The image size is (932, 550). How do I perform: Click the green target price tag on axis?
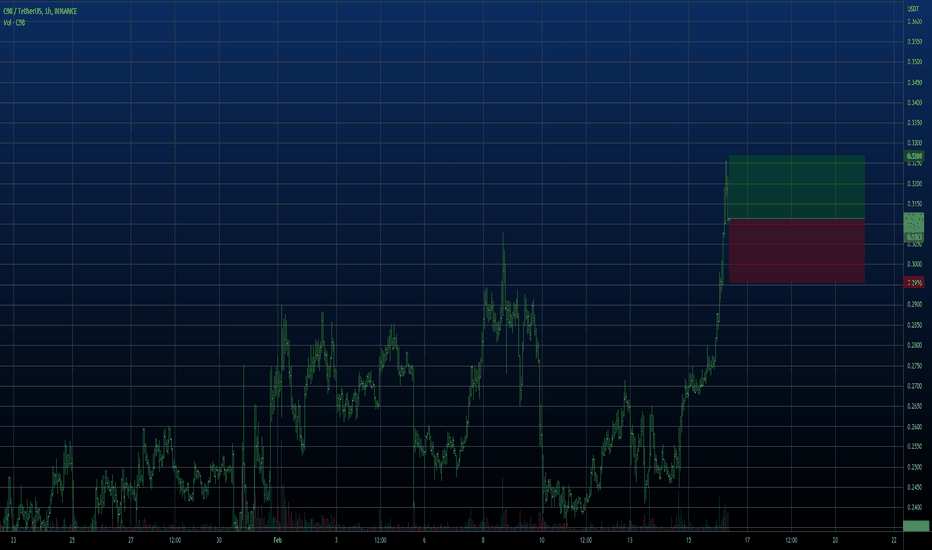tap(914, 156)
